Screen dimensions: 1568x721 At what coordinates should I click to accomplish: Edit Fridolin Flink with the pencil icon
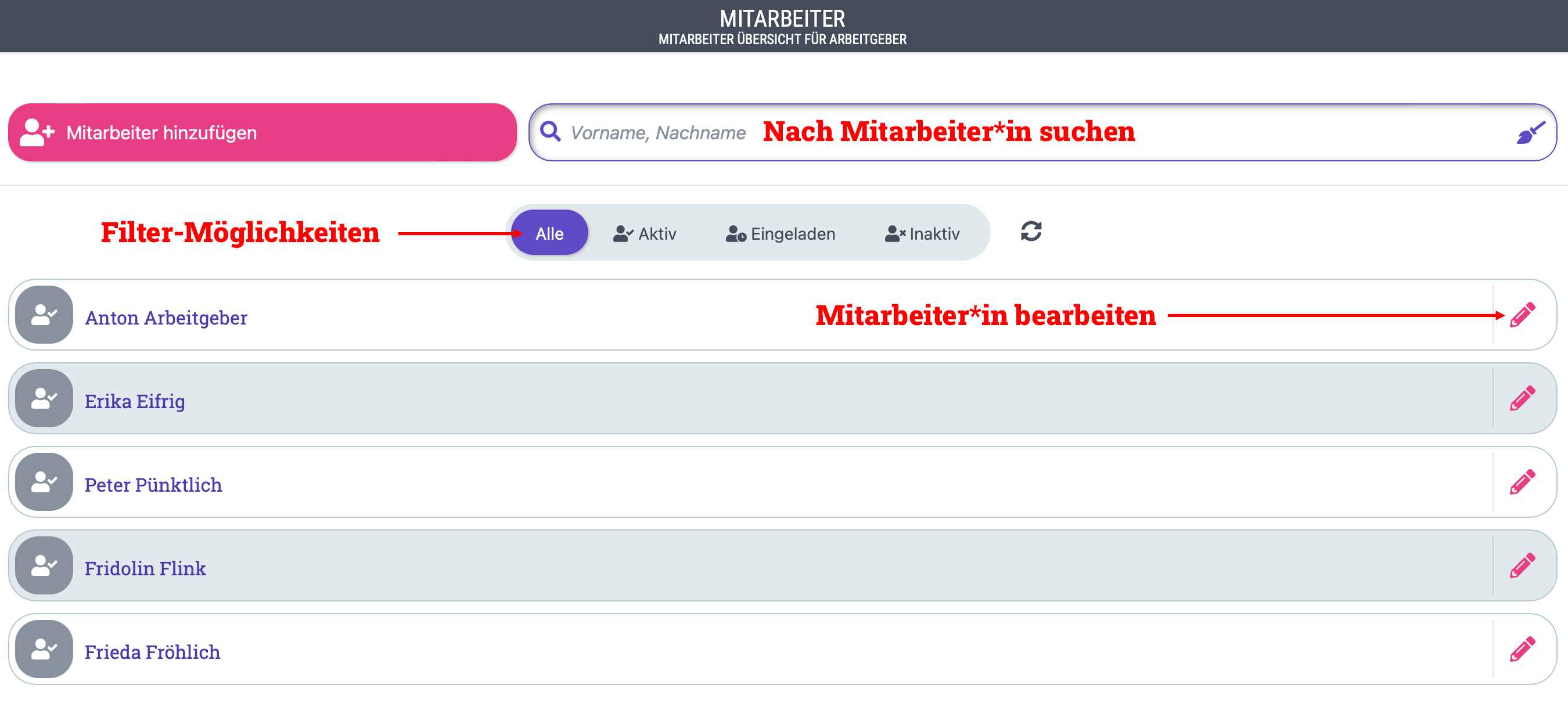[x=1522, y=566]
